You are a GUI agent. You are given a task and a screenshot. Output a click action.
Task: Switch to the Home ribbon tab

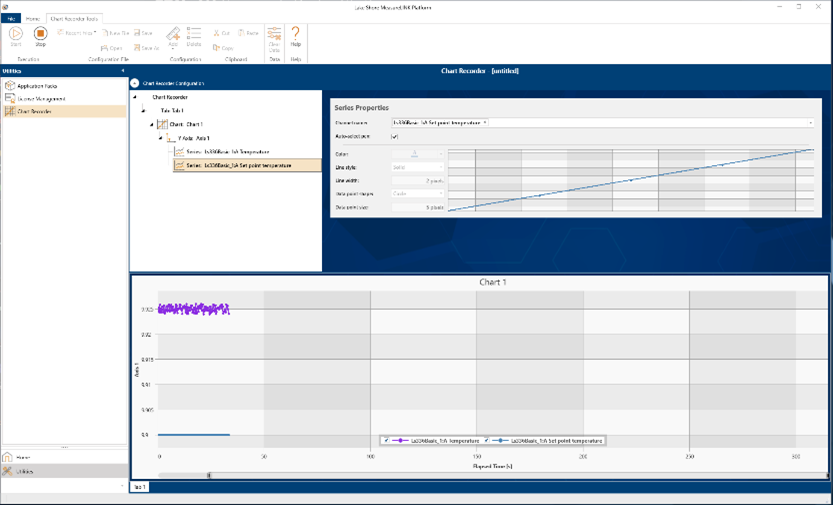pos(33,18)
